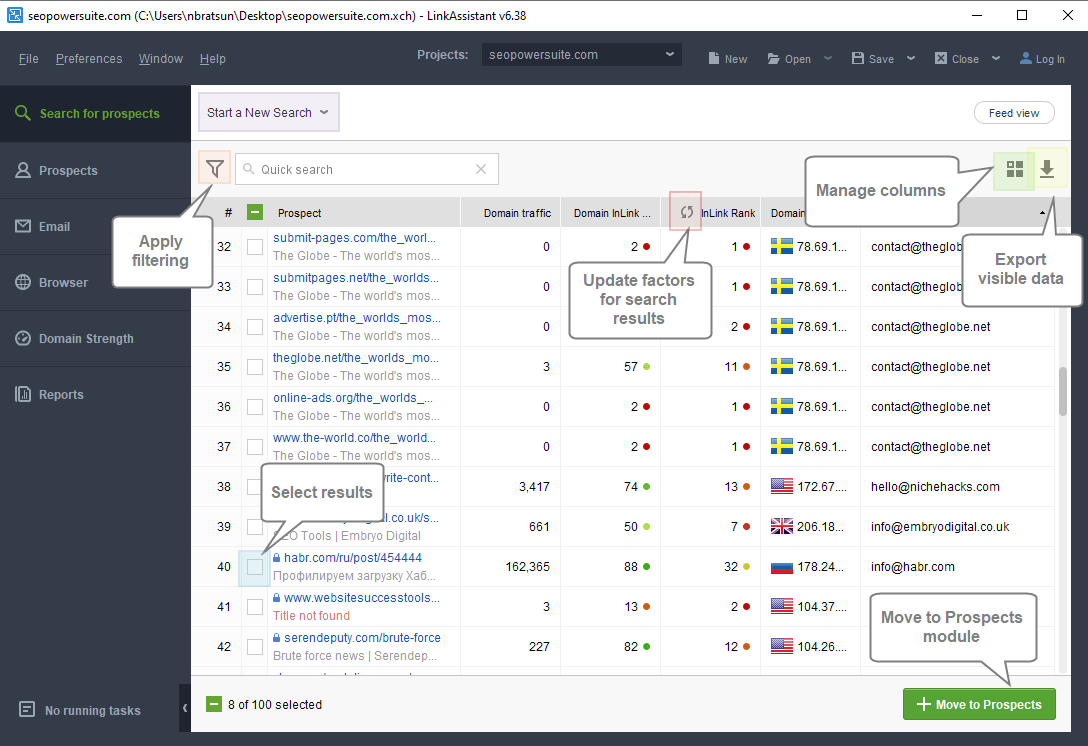Check the checkbox for serendeputy.com row 42
1088x746 pixels.
(x=255, y=647)
